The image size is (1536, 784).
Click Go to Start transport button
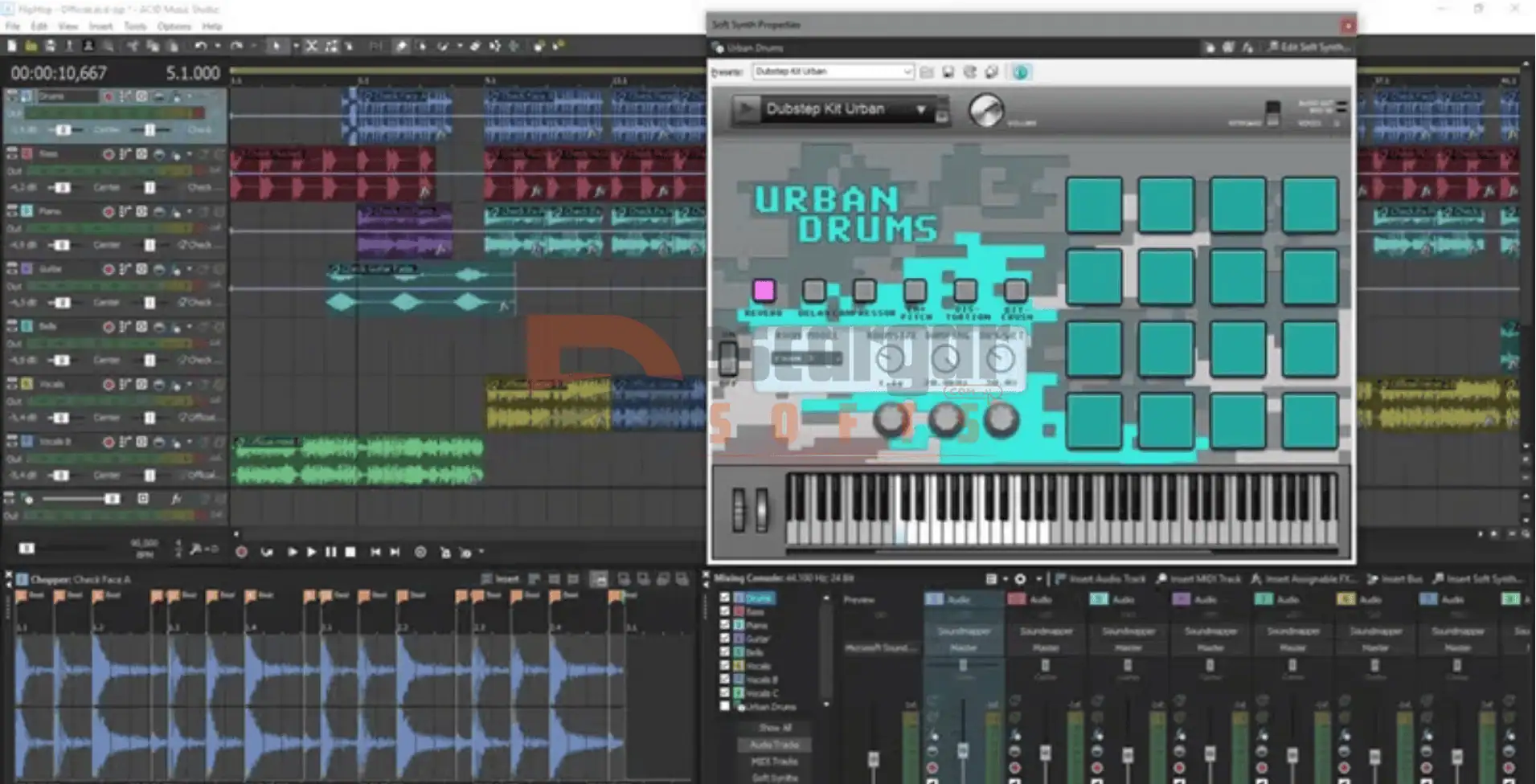pyautogui.click(x=375, y=552)
